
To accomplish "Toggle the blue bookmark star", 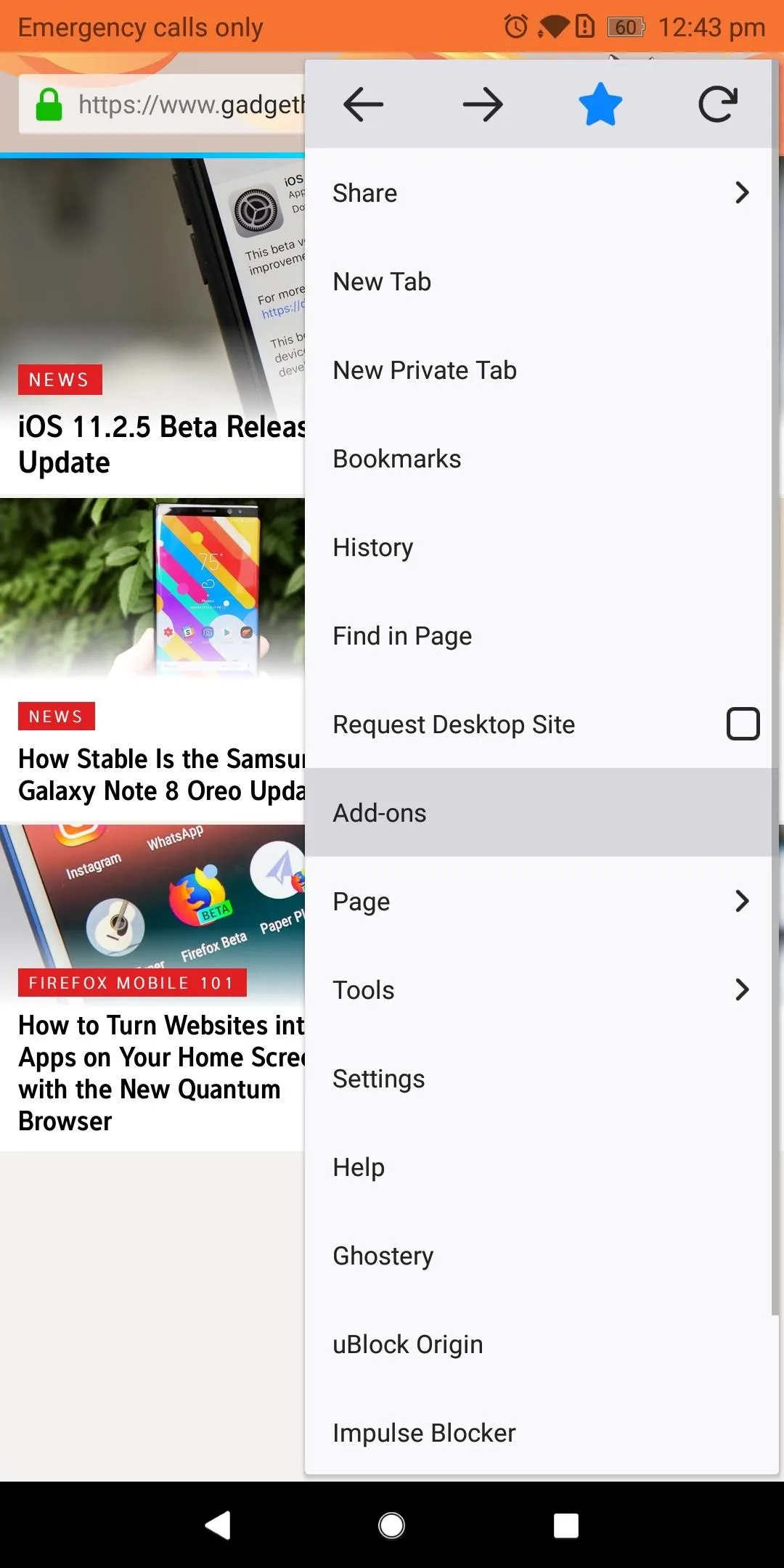I will pyautogui.click(x=600, y=104).
